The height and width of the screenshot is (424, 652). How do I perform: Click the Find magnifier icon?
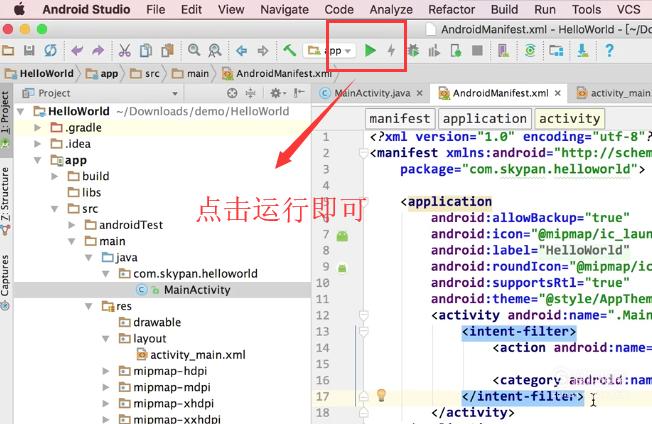[x=193, y=50]
